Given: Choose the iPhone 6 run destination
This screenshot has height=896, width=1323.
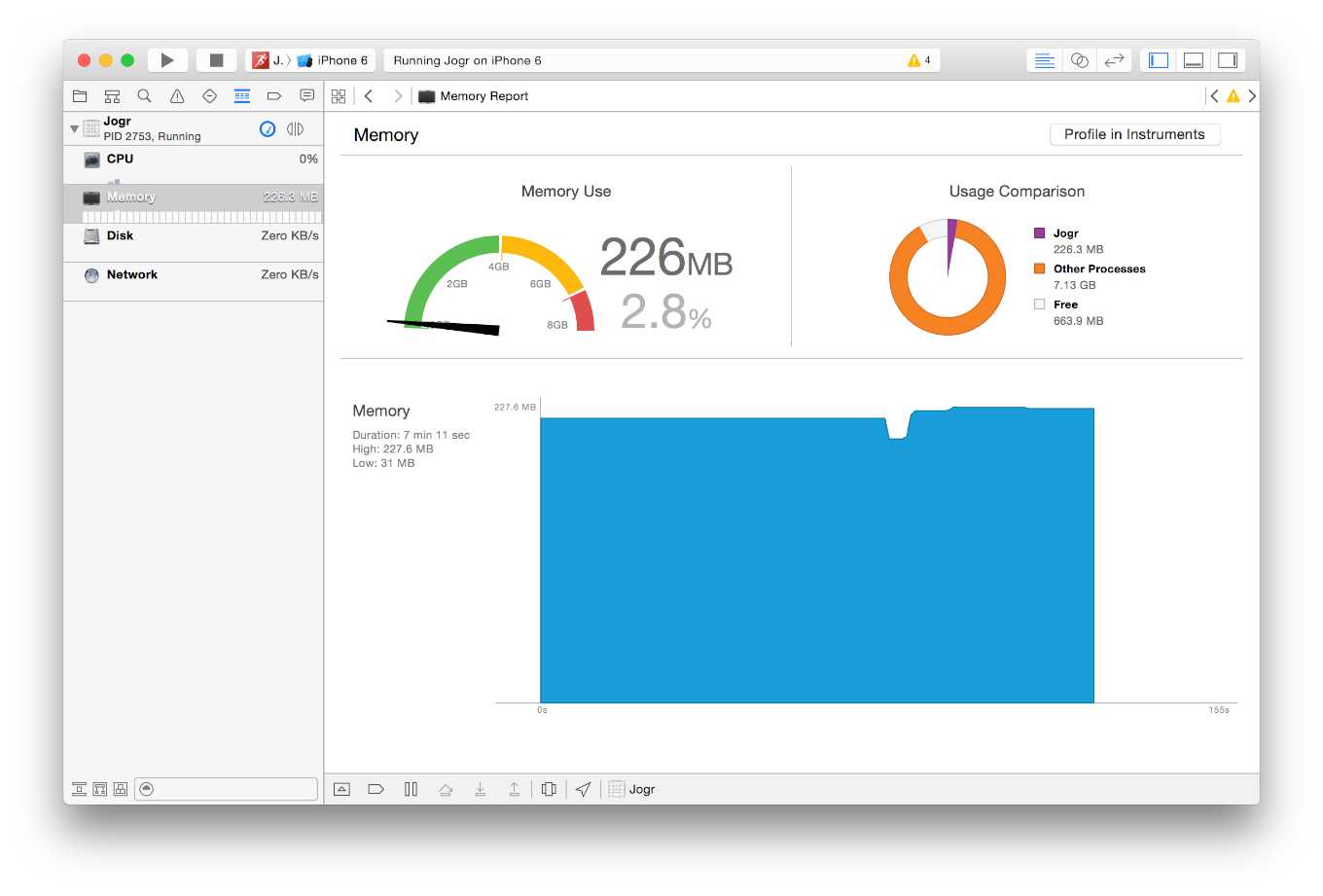Looking at the screenshot, I should [x=333, y=60].
